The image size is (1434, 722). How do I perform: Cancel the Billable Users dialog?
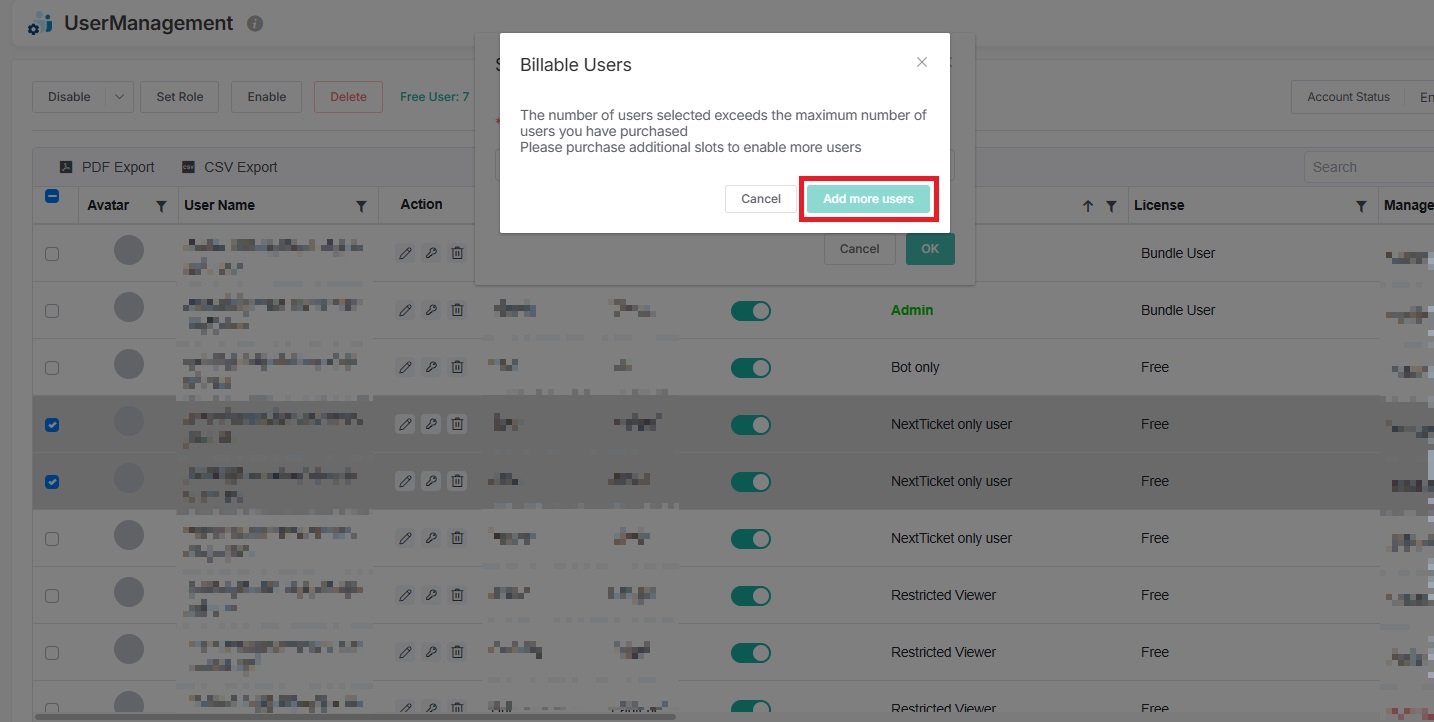760,199
